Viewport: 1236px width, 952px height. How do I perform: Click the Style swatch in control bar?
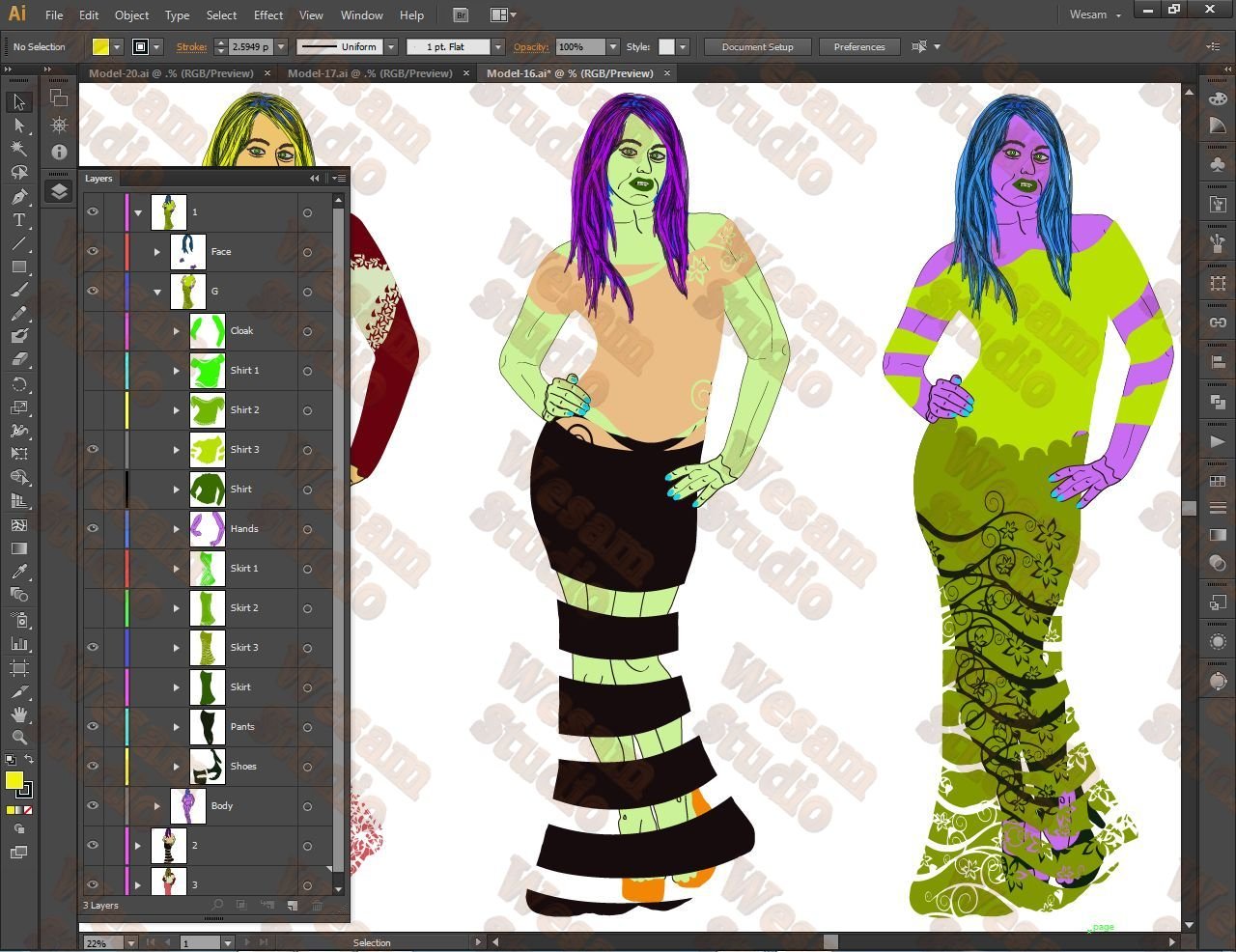pos(666,46)
